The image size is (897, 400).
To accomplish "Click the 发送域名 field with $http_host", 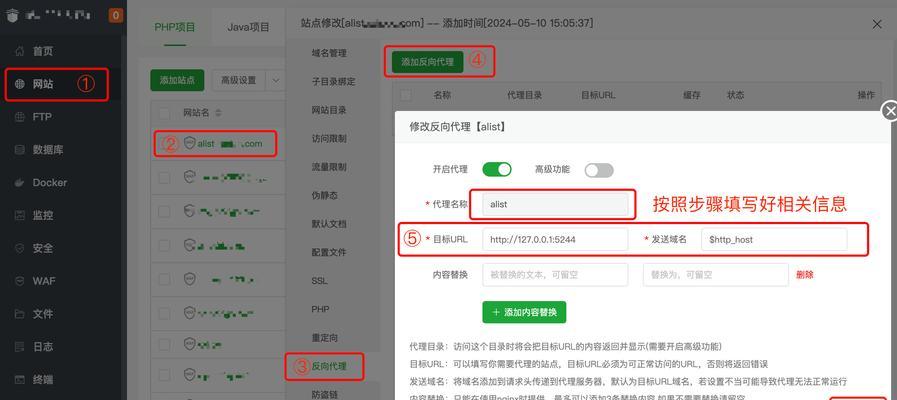I will tap(774, 240).
